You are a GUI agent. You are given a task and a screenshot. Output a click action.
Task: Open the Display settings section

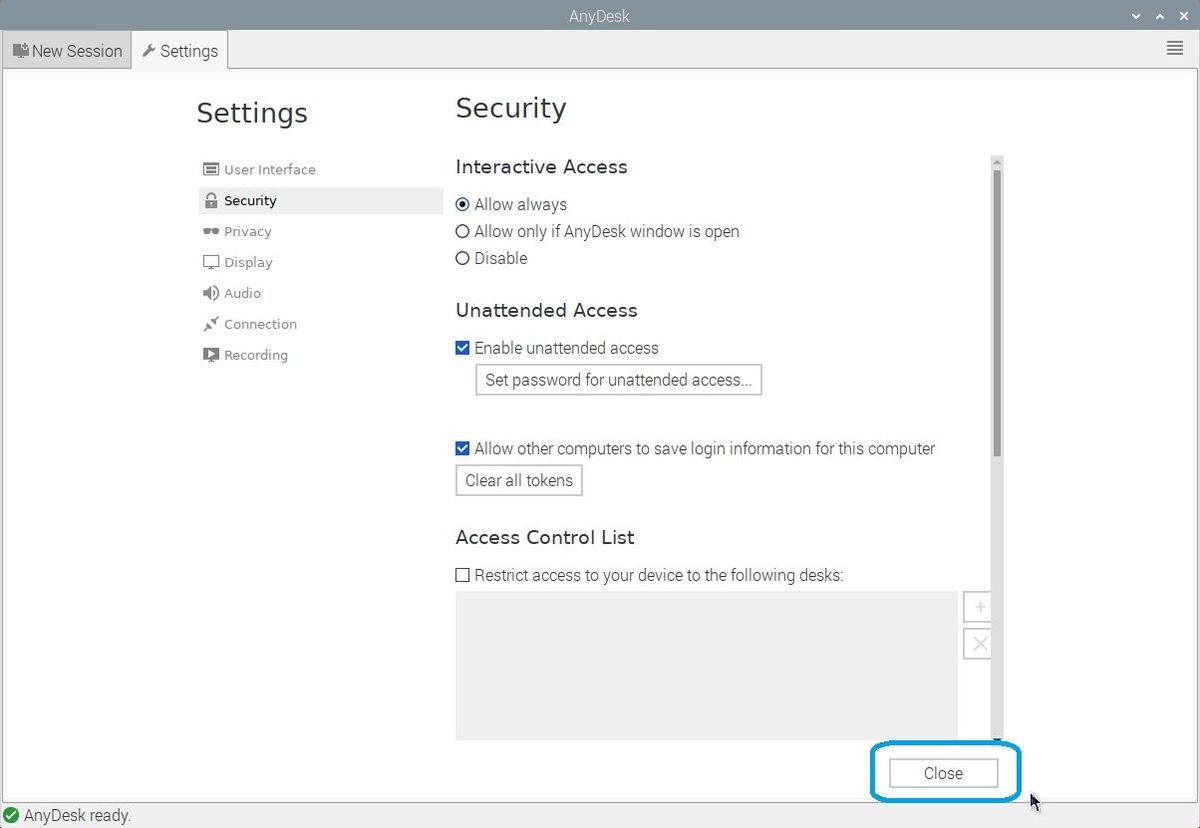point(320,262)
